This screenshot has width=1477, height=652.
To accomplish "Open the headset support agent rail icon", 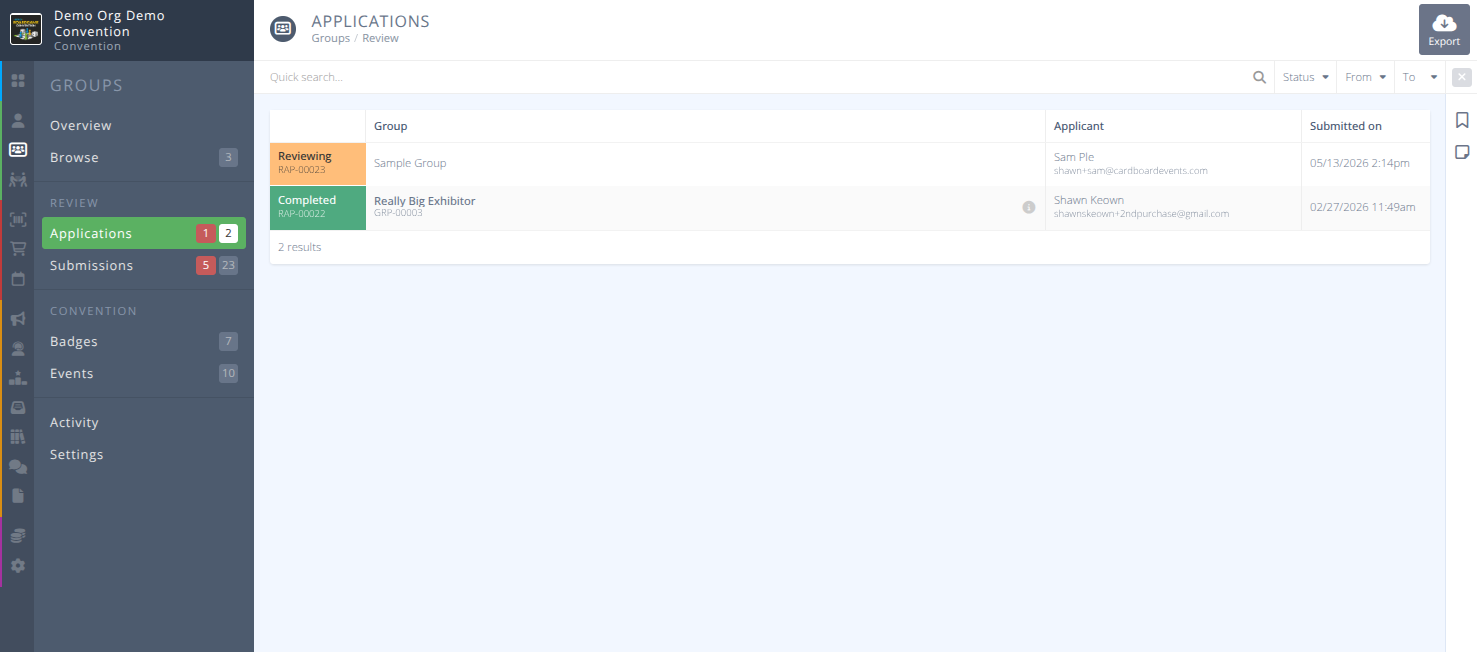I will [x=17, y=349].
